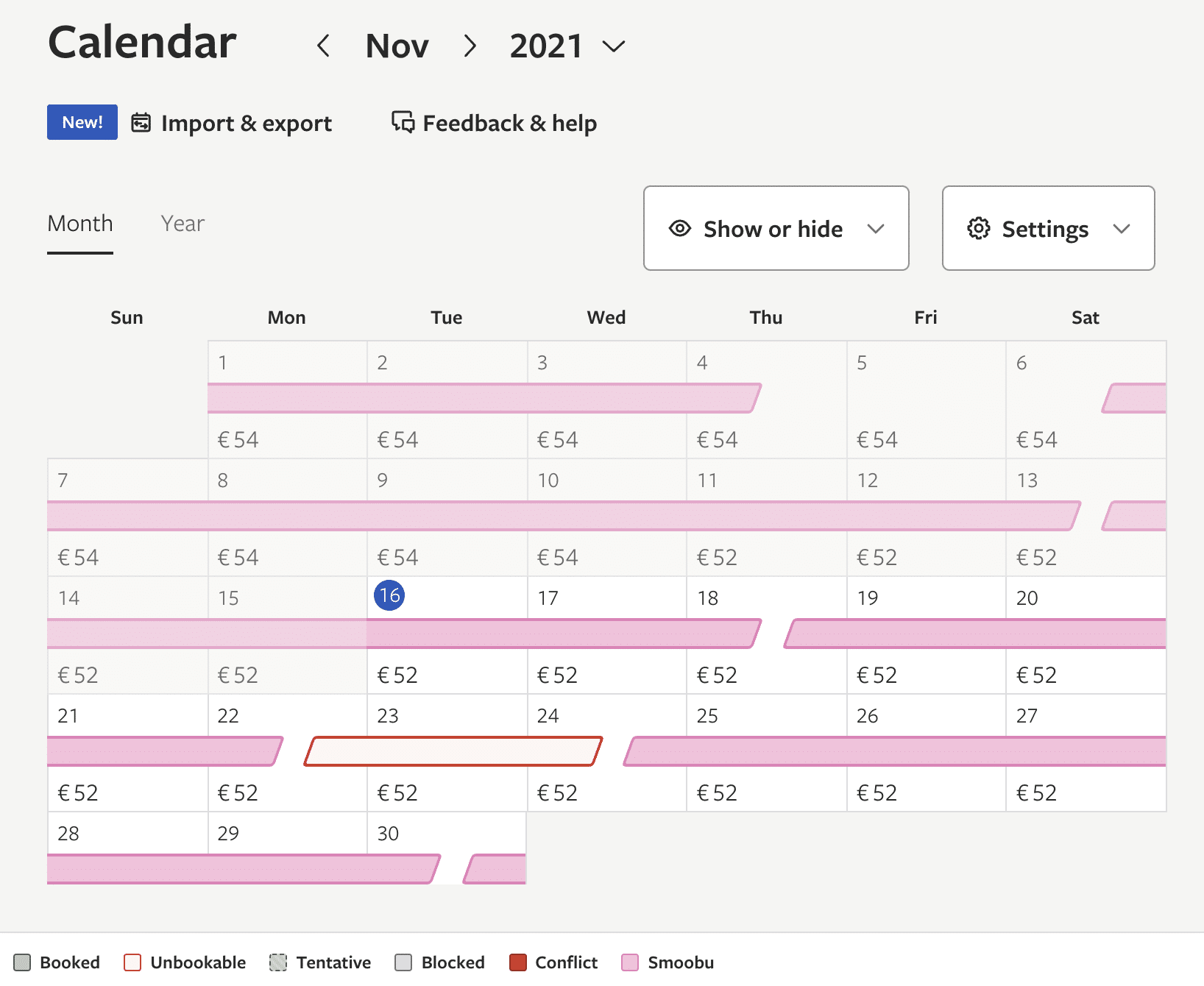Click the Nov month label

point(397,46)
